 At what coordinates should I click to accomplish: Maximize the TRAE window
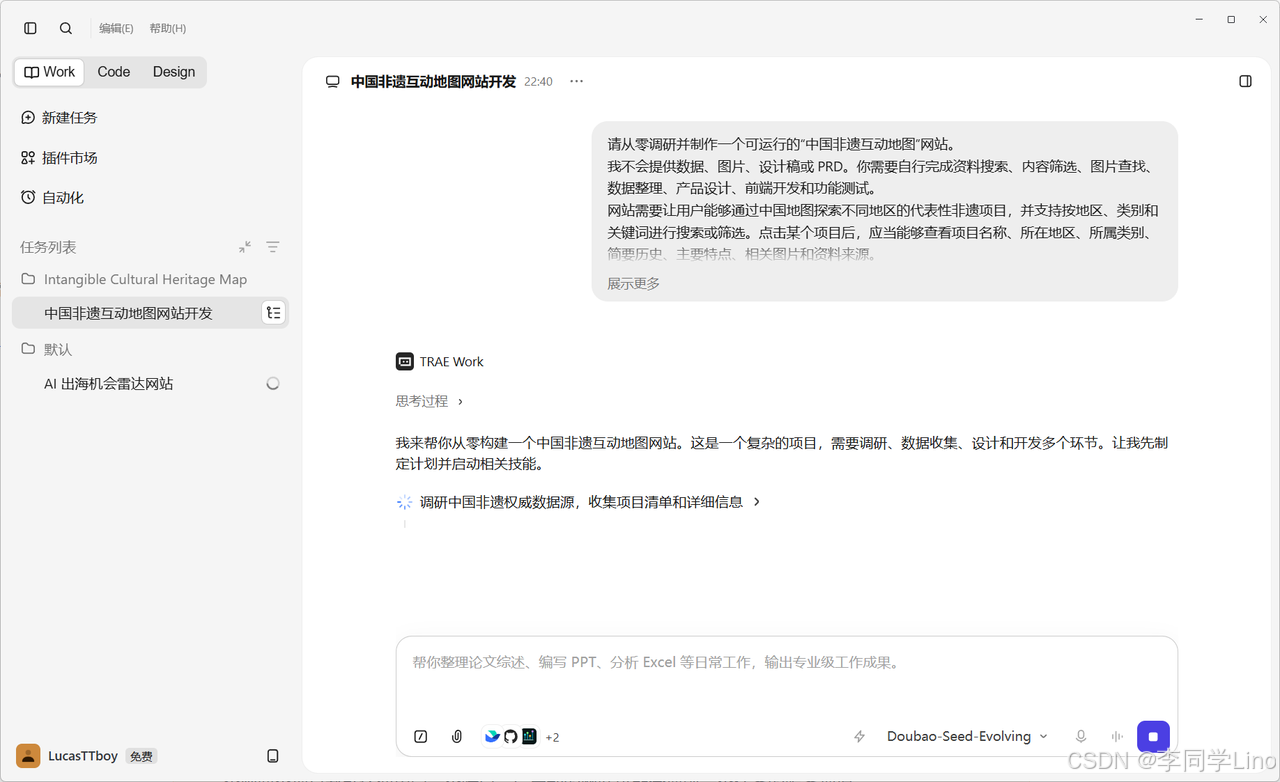tap(1231, 19)
